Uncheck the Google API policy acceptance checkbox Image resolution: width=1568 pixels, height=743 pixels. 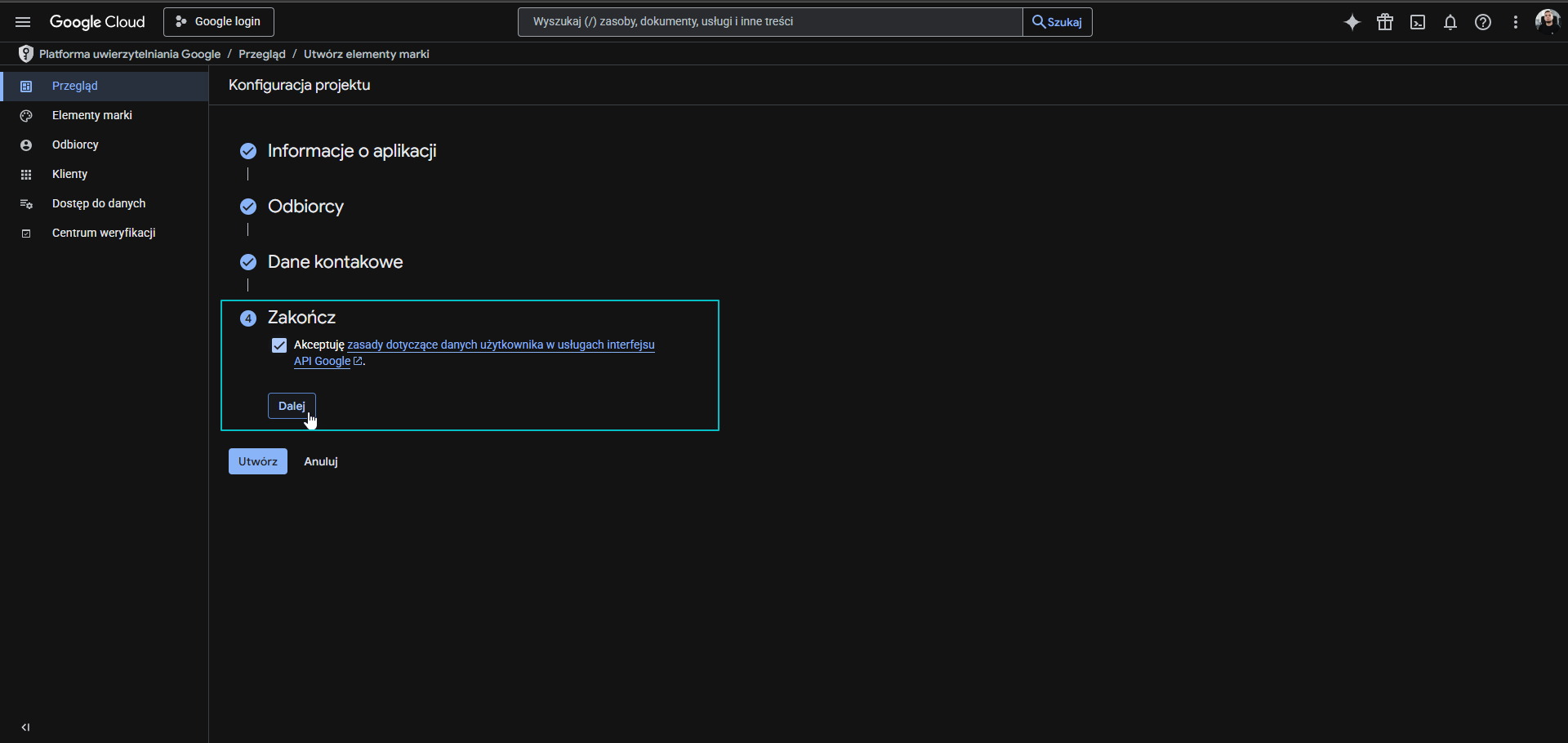point(279,345)
